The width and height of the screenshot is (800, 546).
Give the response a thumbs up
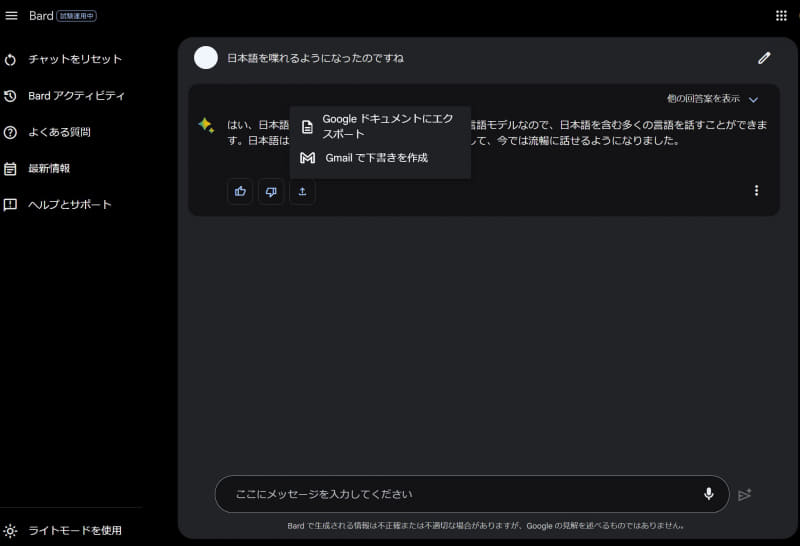click(x=240, y=191)
